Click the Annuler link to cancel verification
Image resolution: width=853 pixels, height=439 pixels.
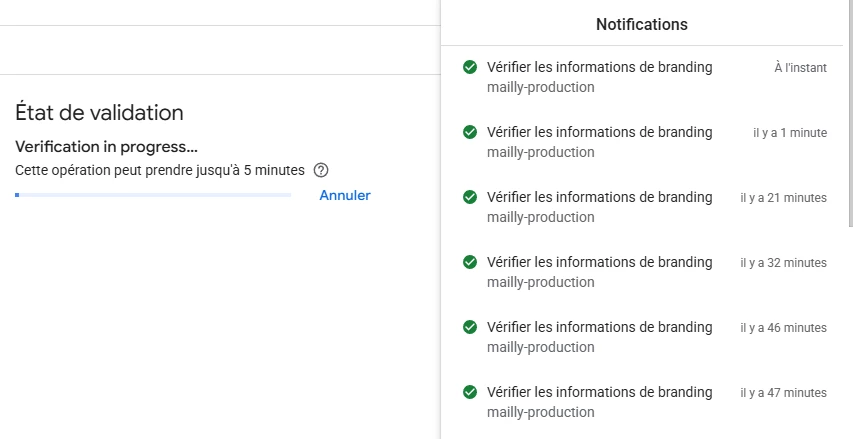point(345,195)
